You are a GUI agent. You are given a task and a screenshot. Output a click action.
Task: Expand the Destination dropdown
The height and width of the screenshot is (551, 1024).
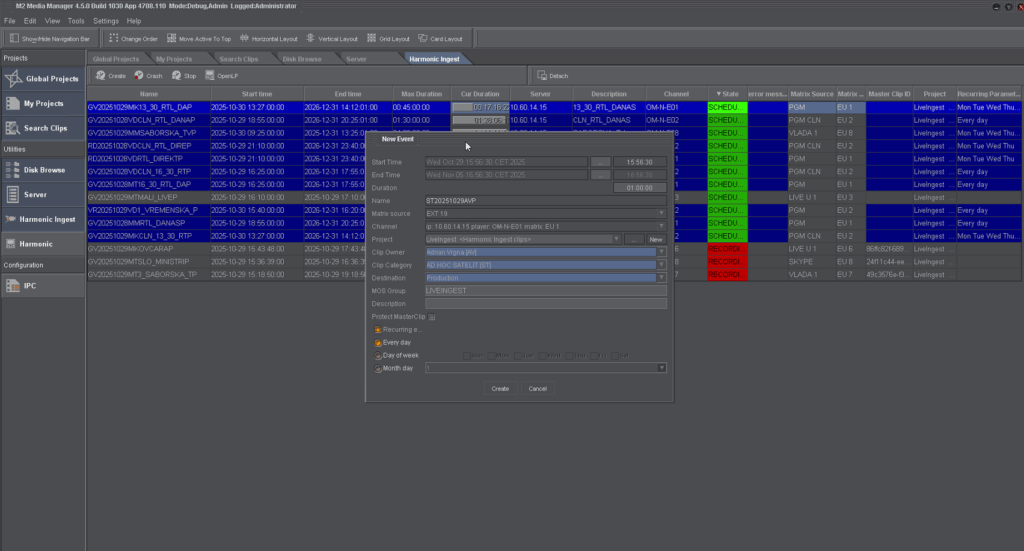coord(661,278)
